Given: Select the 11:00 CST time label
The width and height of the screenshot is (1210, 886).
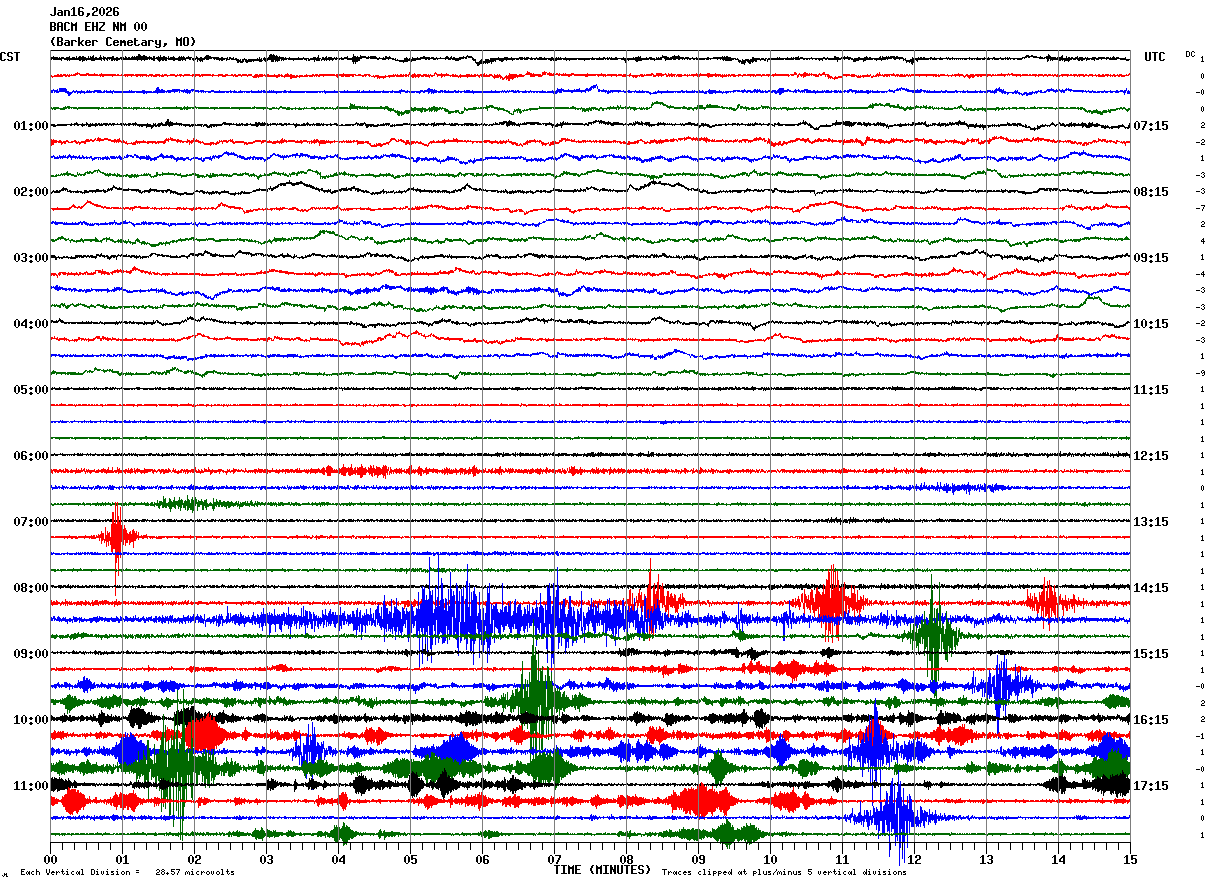Looking at the screenshot, I should (31, 786).
